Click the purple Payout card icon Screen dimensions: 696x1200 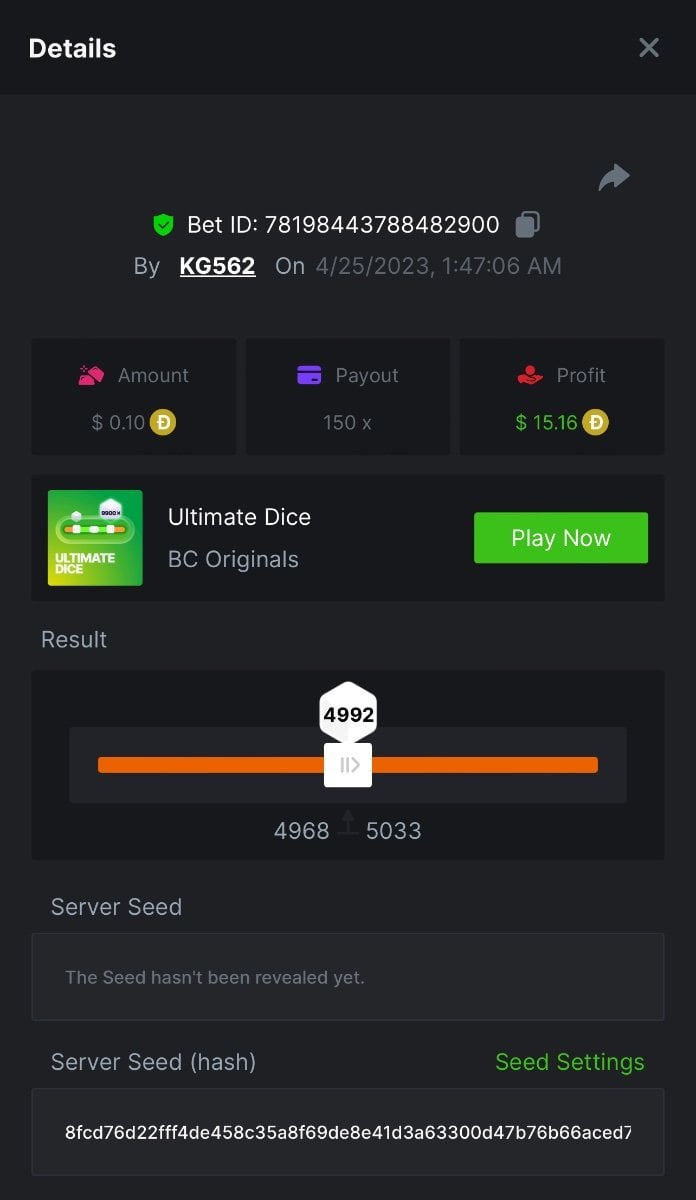309,376
